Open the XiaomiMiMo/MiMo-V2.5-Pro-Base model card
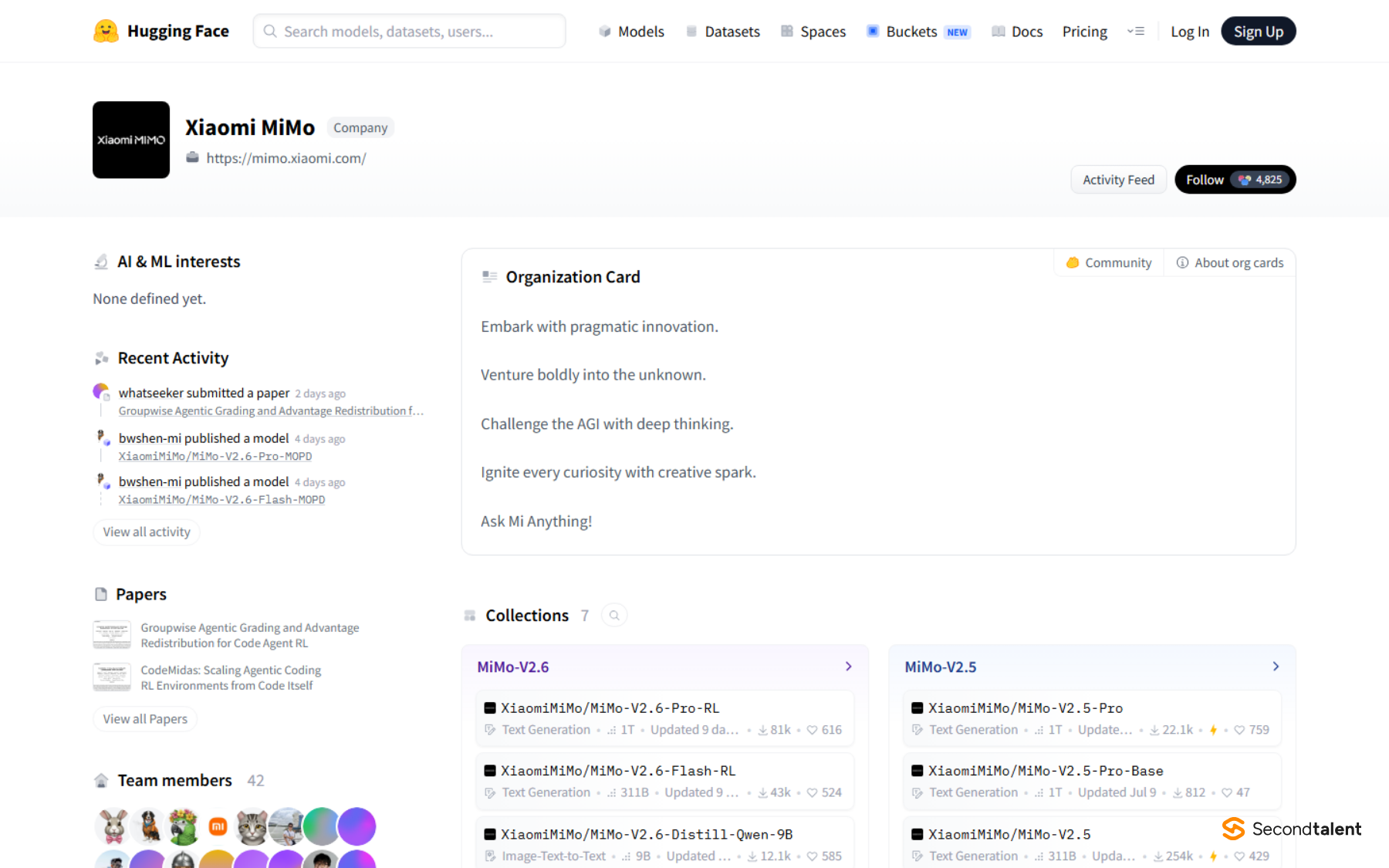Viewport: 1389px width, 868px height. [x=1092, y=781]
